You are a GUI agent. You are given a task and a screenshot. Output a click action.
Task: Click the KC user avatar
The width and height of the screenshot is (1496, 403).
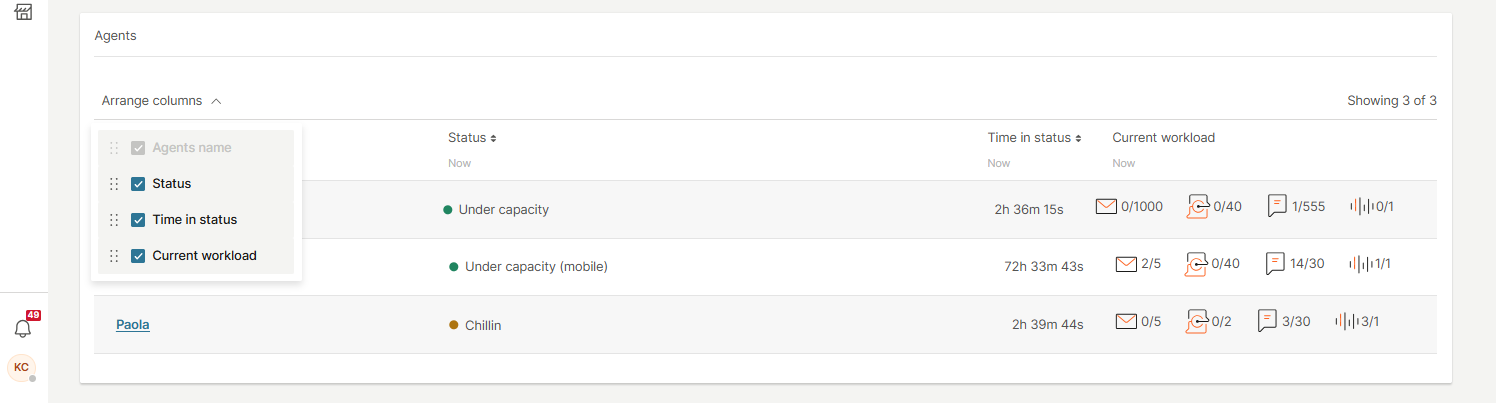point(21,367)
